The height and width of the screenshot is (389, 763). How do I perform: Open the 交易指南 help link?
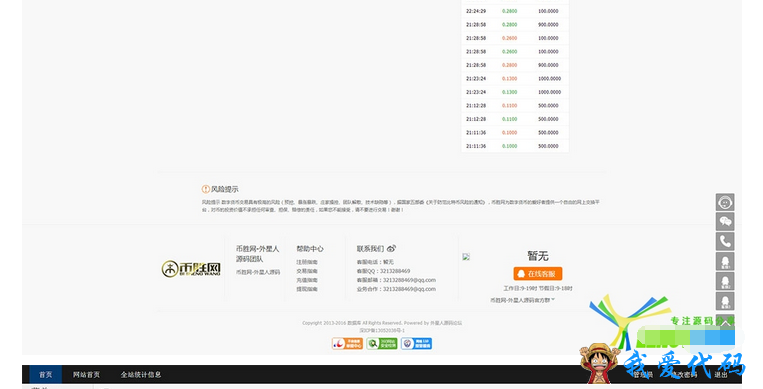point(307,271)
